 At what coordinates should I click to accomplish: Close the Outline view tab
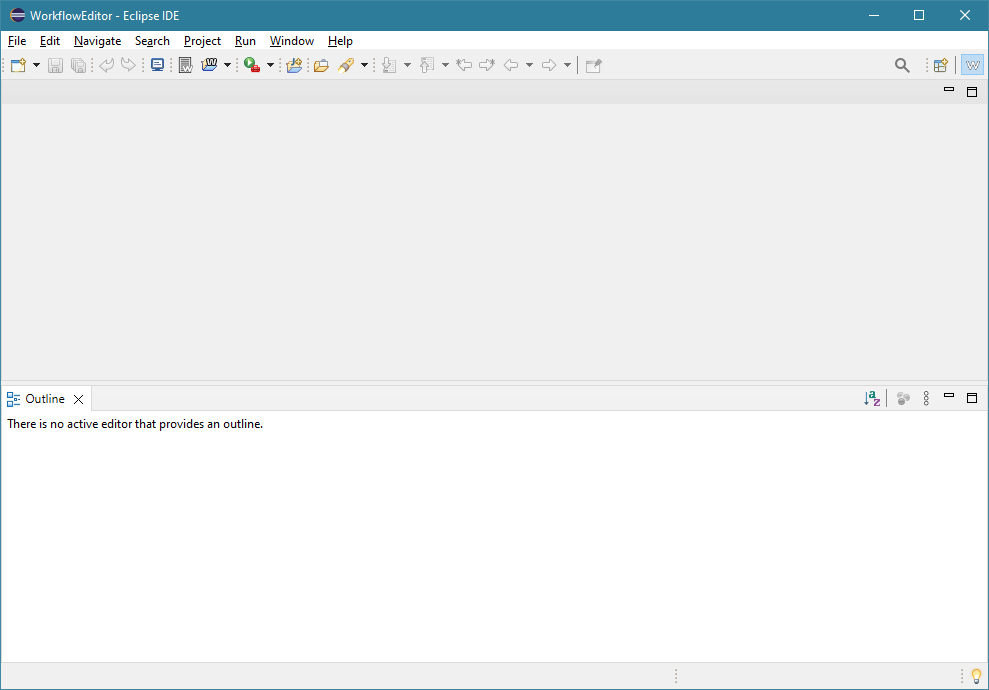[79, 399]
